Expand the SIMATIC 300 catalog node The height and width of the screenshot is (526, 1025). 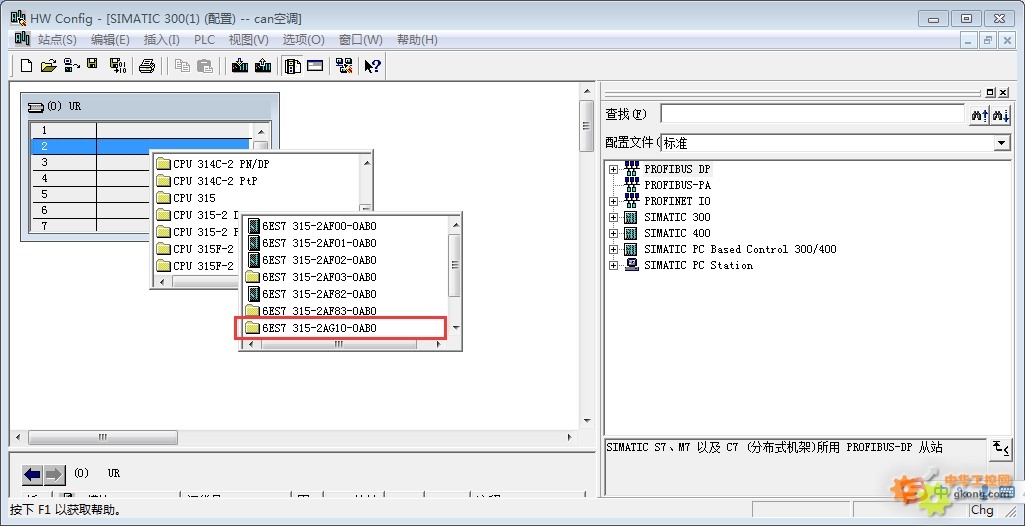coord(613,218)
